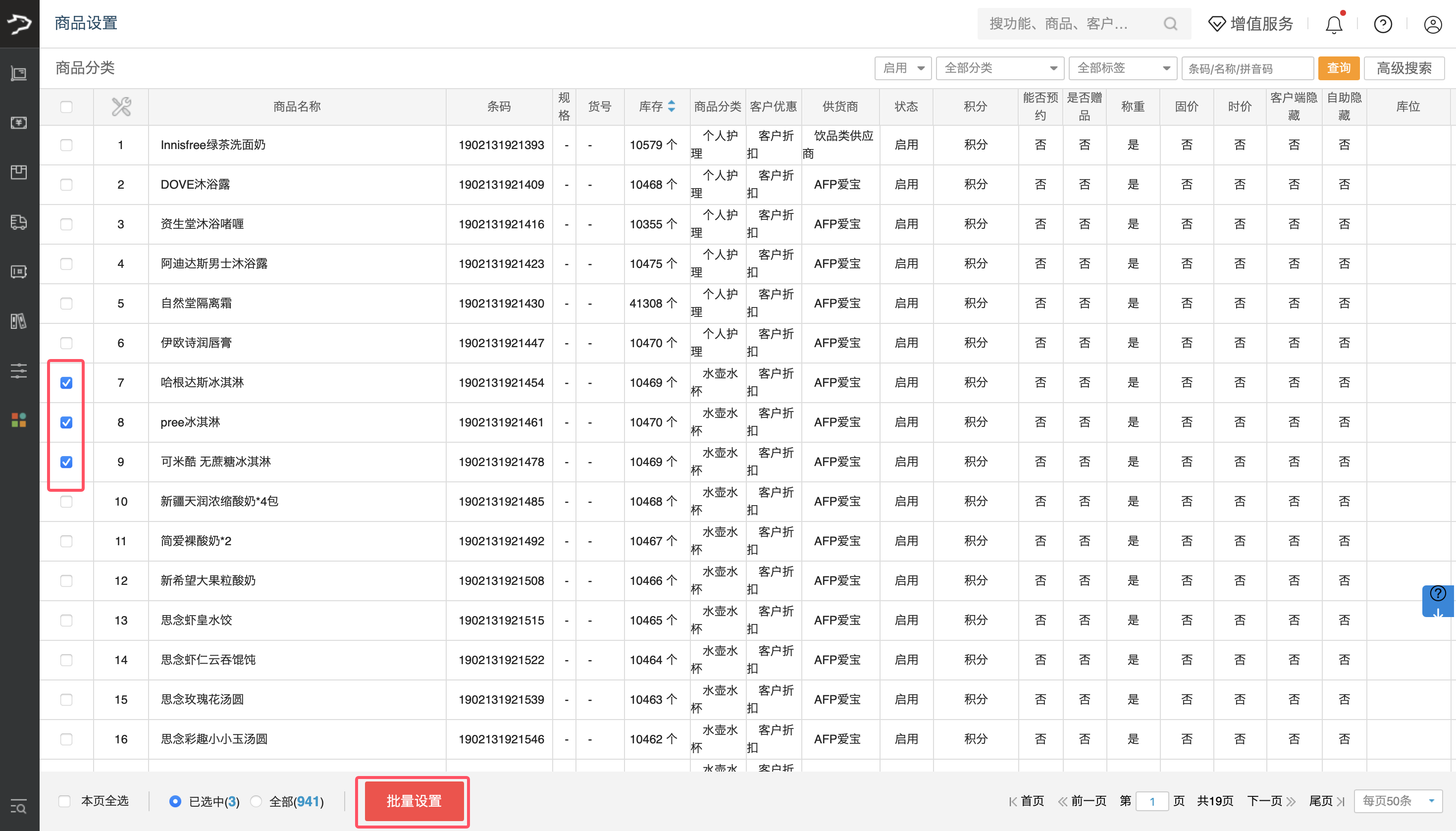Click the diamond 增值服务 icon
Viewport: 1456px width, 831px height.
pos(1217,24)
